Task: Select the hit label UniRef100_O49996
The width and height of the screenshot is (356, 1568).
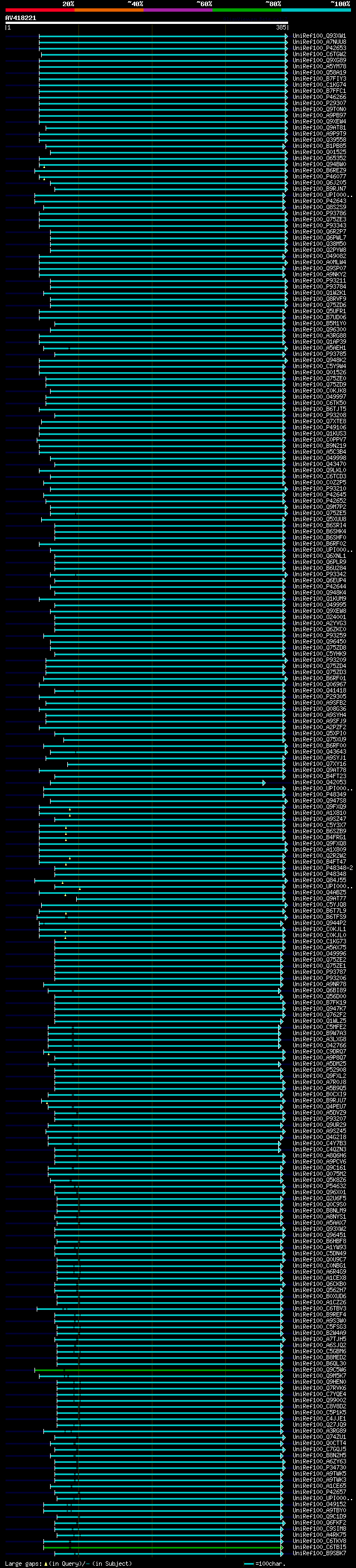Action: click(x=319, y=953)
